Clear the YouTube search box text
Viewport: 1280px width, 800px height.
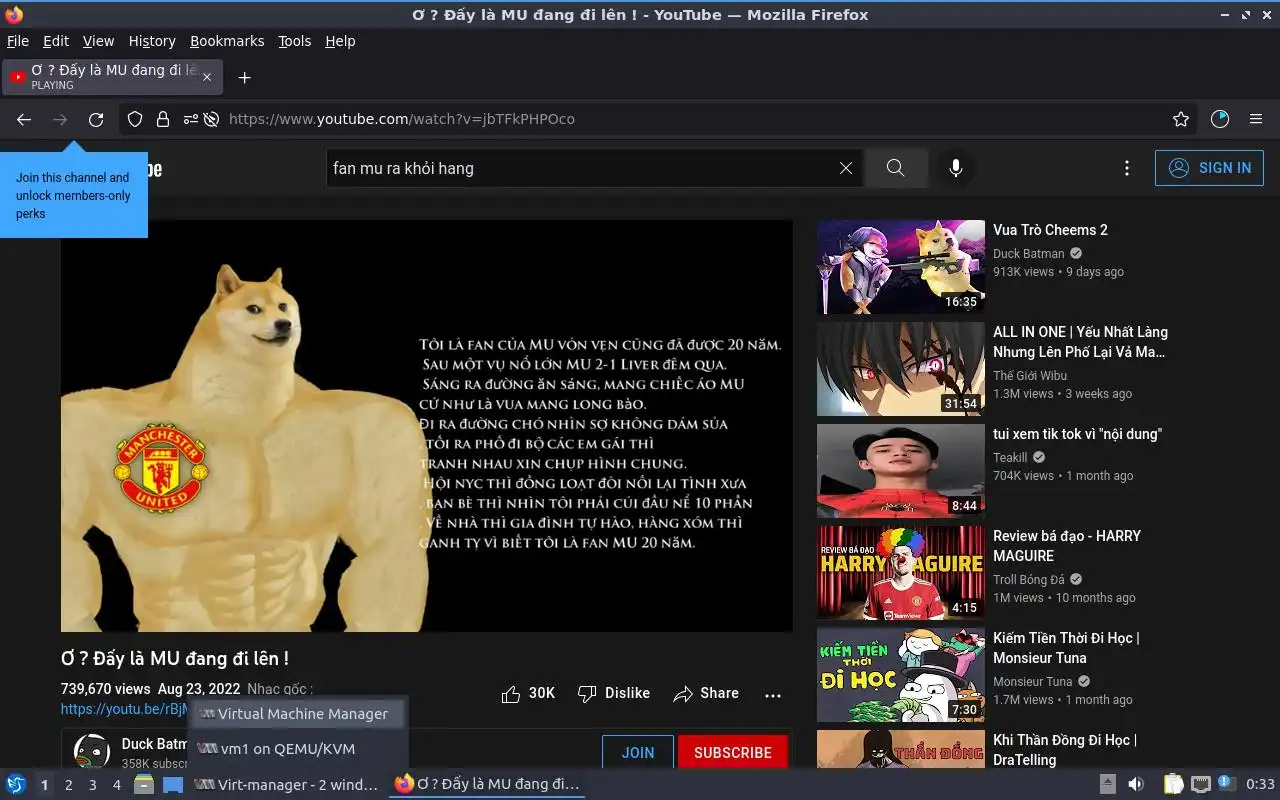[x=846, y=168]
